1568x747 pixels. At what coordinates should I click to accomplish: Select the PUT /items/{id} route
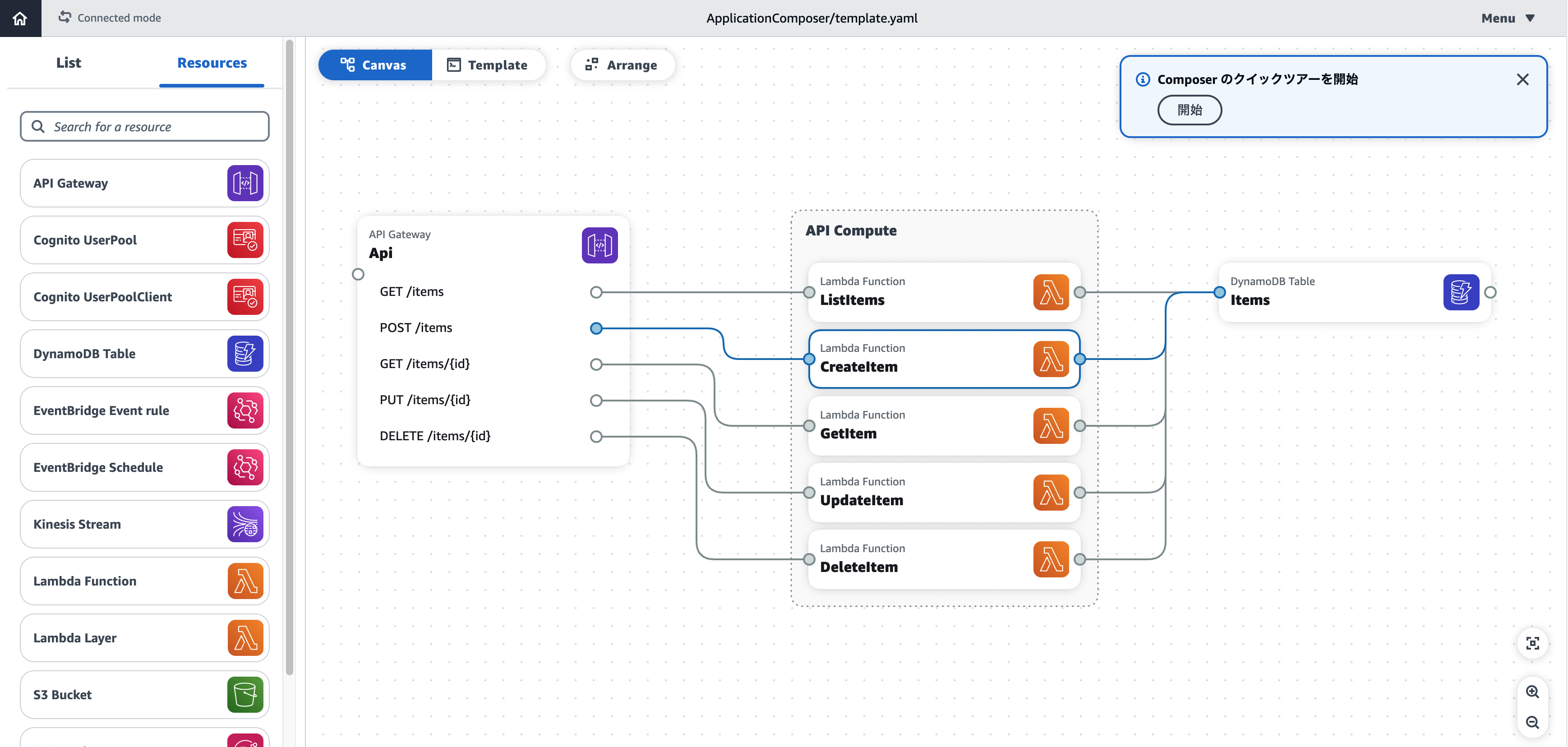[425, 400]
